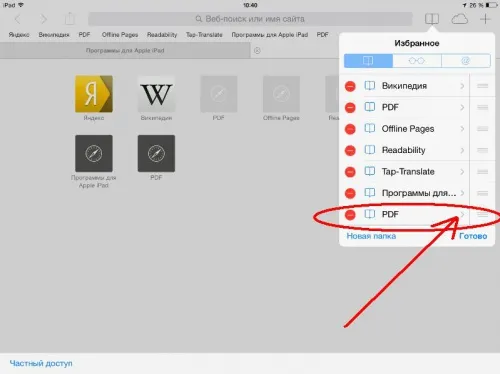500x374 pixels.
Task: Grab reorder handle for Tap-Translate row
Action: (x=482, y=172)
